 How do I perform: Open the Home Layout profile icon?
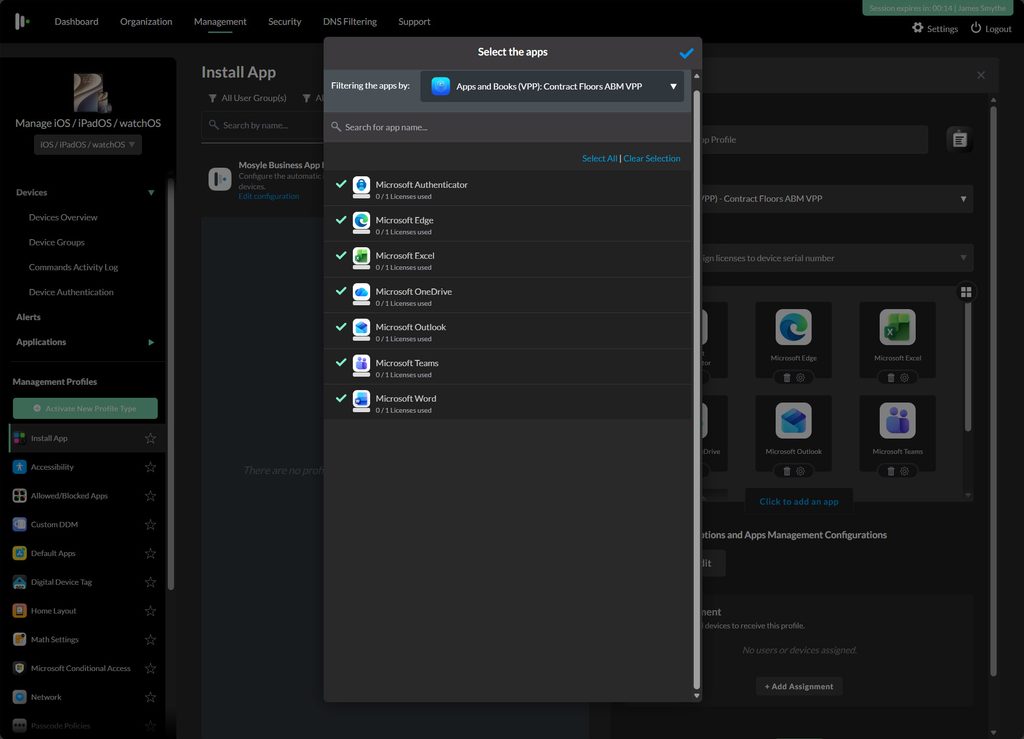point(20,610)
